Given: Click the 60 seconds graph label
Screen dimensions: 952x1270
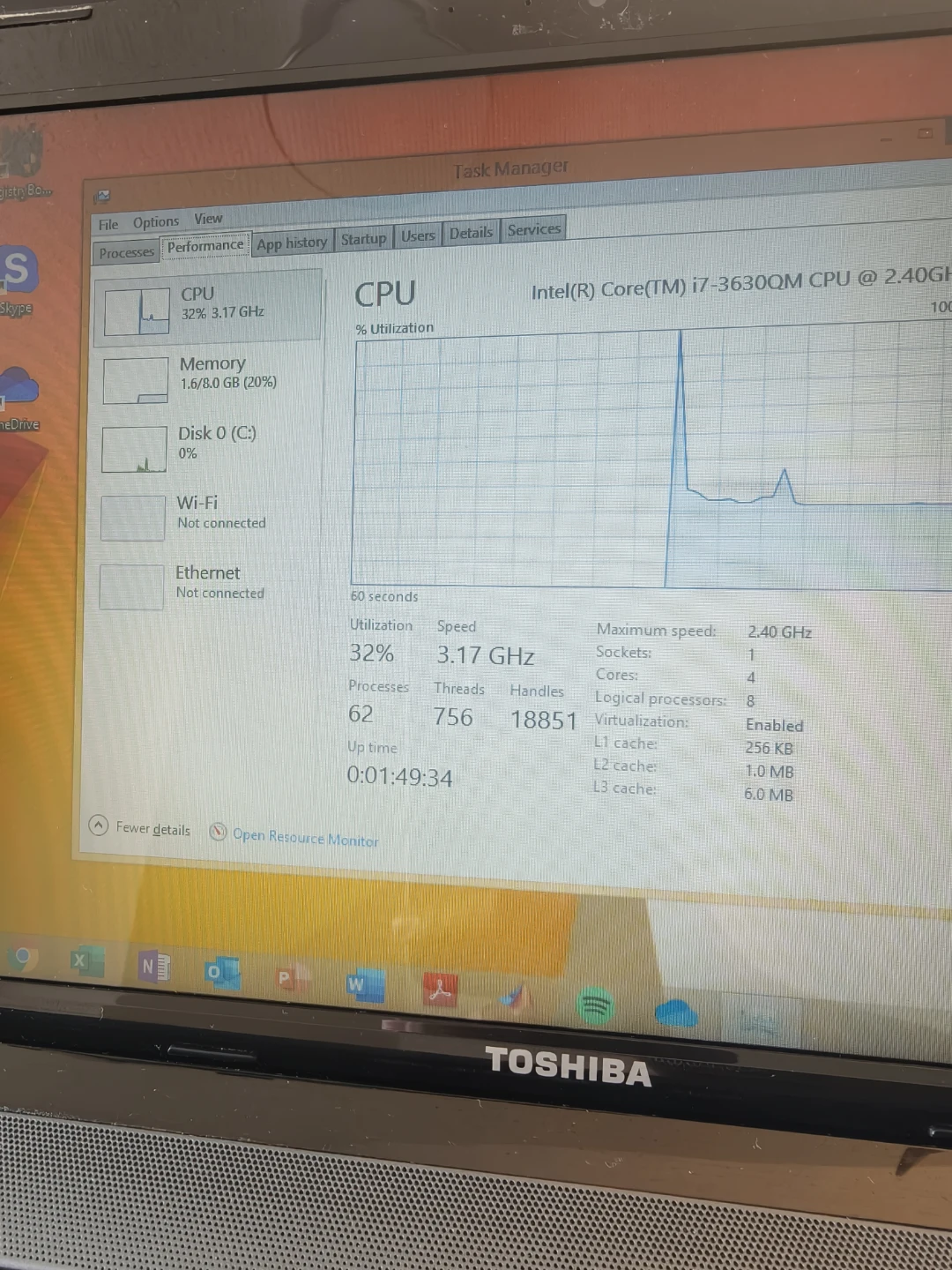Looking at the screenshot, I should point(384,596).
